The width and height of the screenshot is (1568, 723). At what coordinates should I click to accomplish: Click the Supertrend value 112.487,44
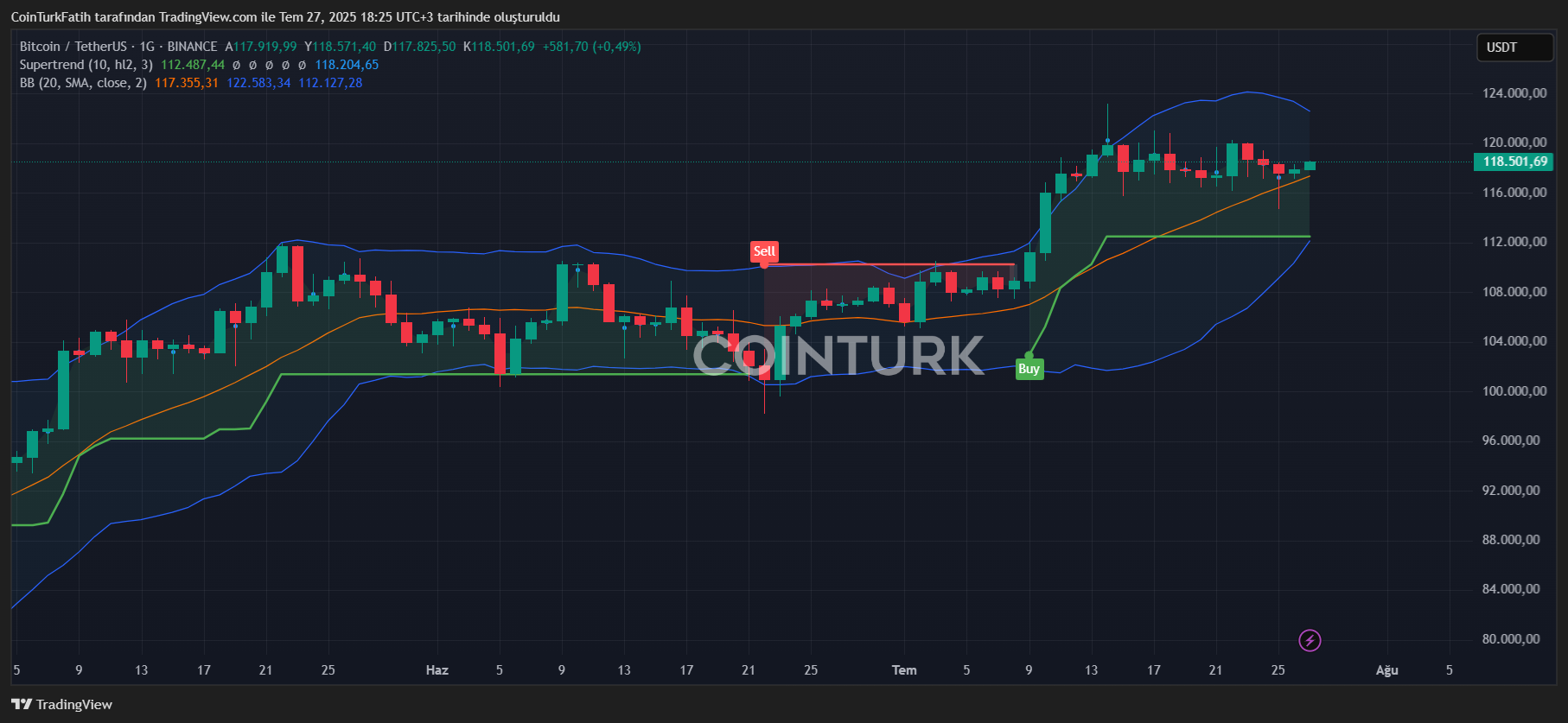[193, 65]
